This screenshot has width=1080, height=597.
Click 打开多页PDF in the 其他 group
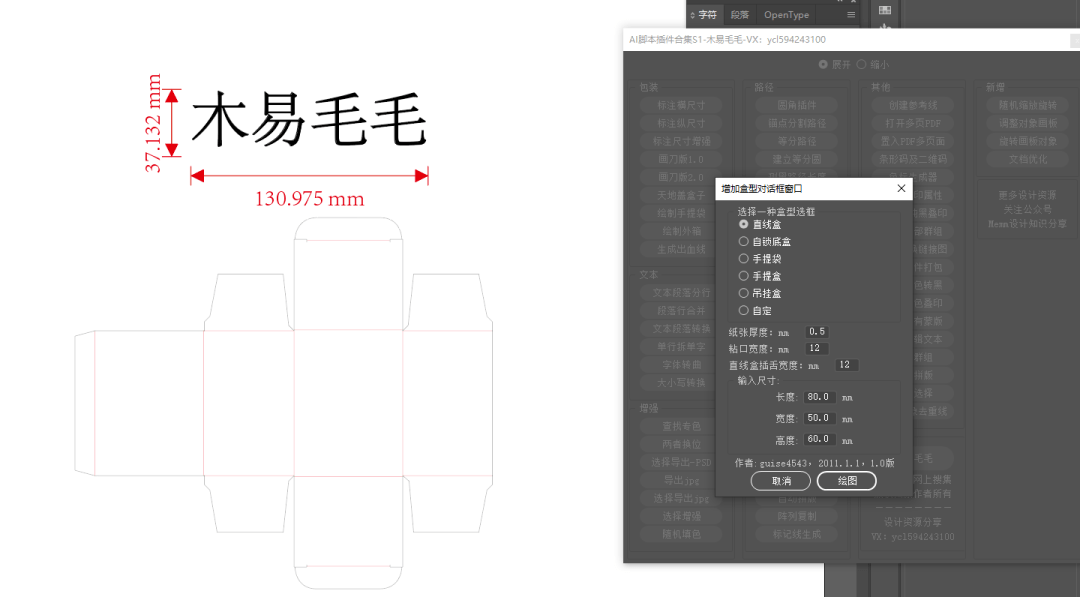[913, 123]
